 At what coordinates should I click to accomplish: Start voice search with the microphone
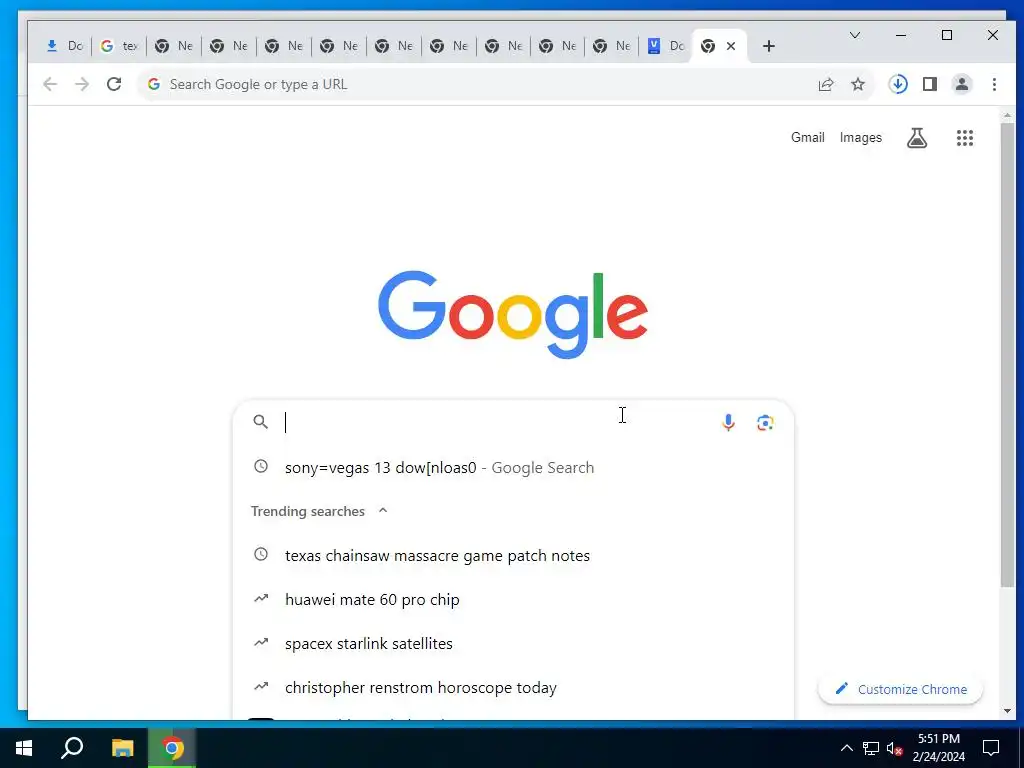[x=728, y=423]
